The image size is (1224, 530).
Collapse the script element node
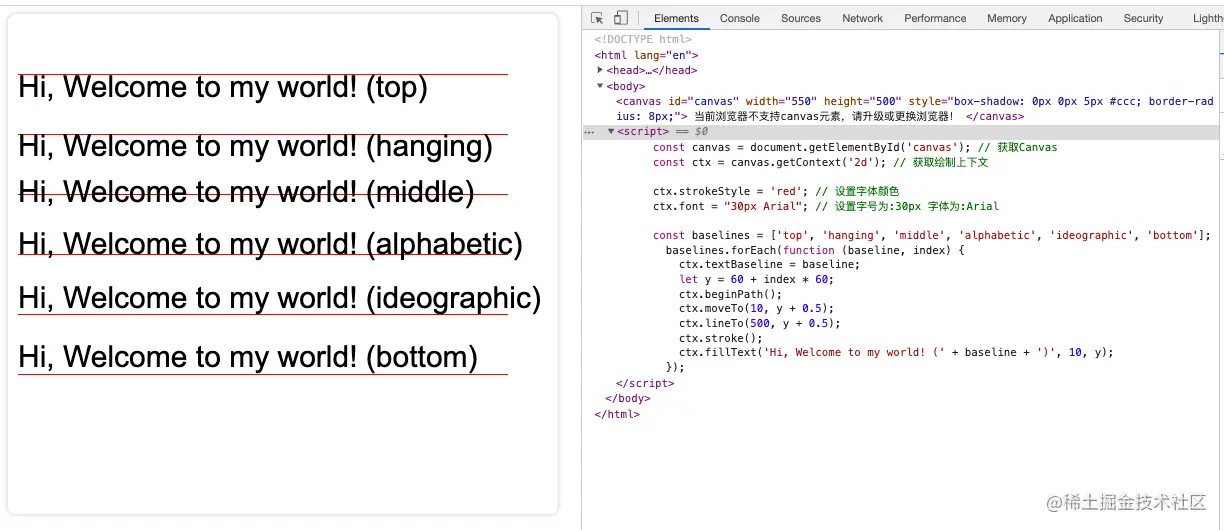(x=611, y=131)
